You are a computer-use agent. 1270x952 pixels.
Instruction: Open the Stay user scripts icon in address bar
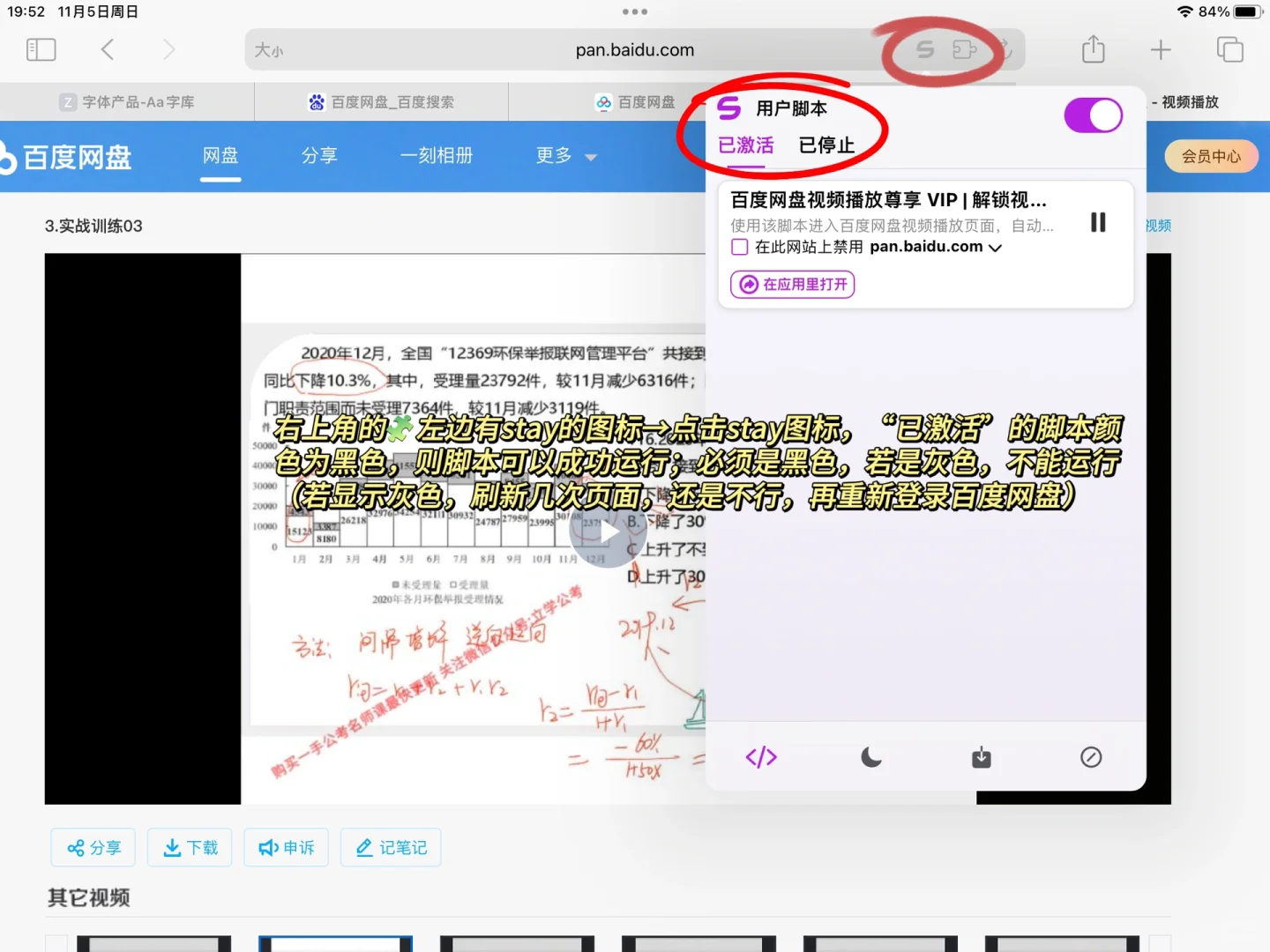click(924, 49)
